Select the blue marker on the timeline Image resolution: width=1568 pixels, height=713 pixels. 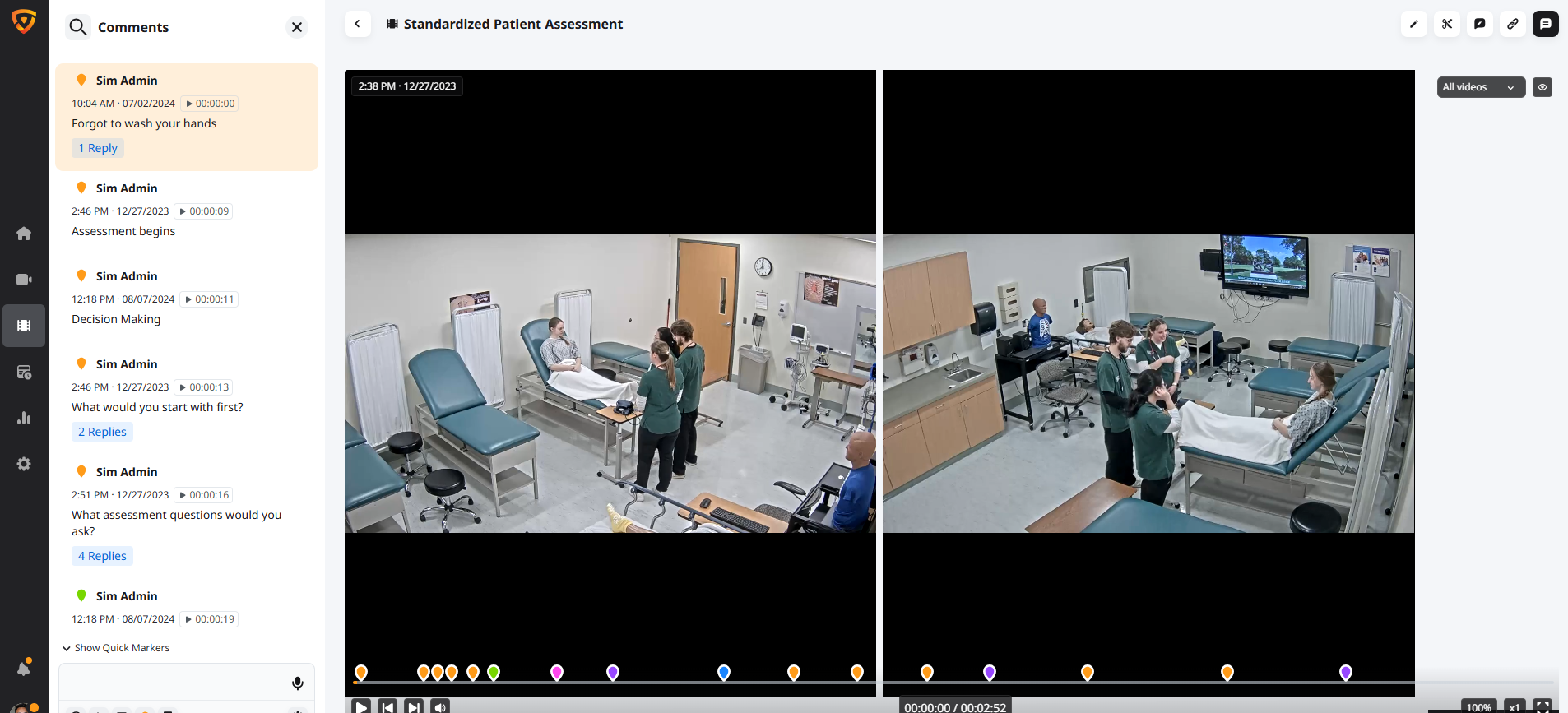724,673
